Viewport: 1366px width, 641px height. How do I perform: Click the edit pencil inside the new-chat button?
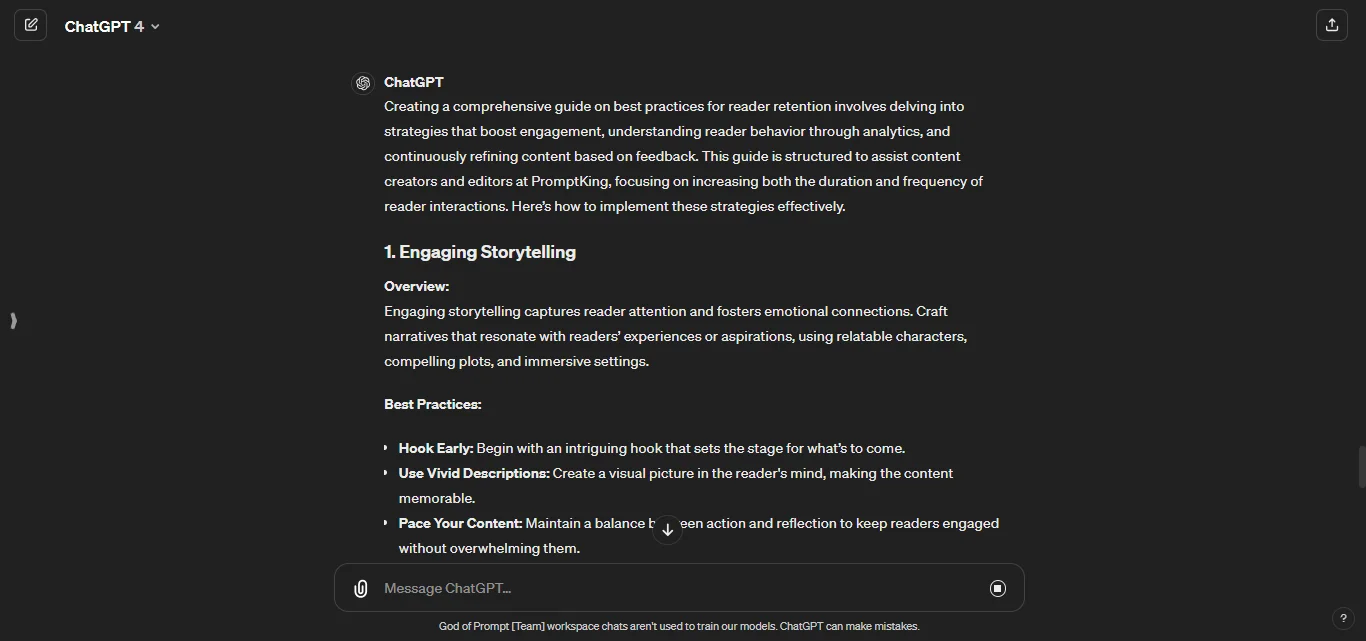tap(31, 25)
